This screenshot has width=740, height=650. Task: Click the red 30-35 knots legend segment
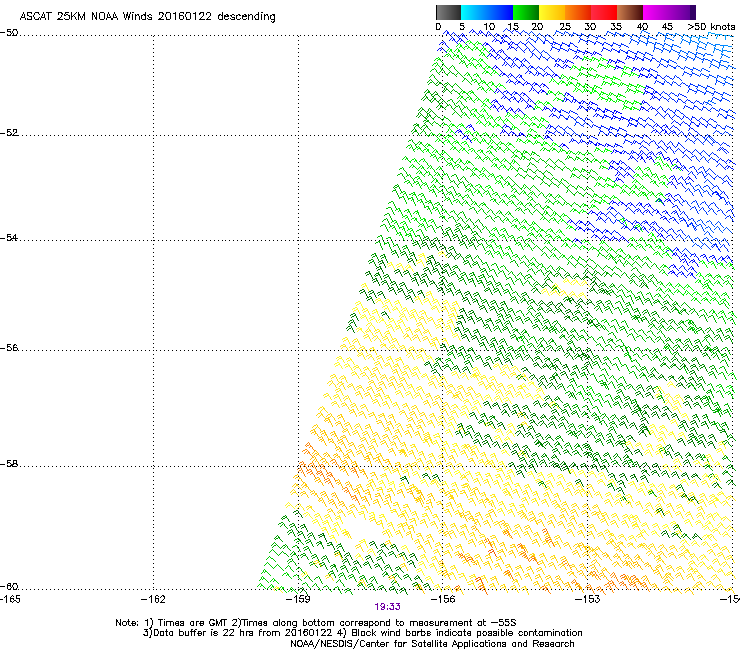coord(604,12)
